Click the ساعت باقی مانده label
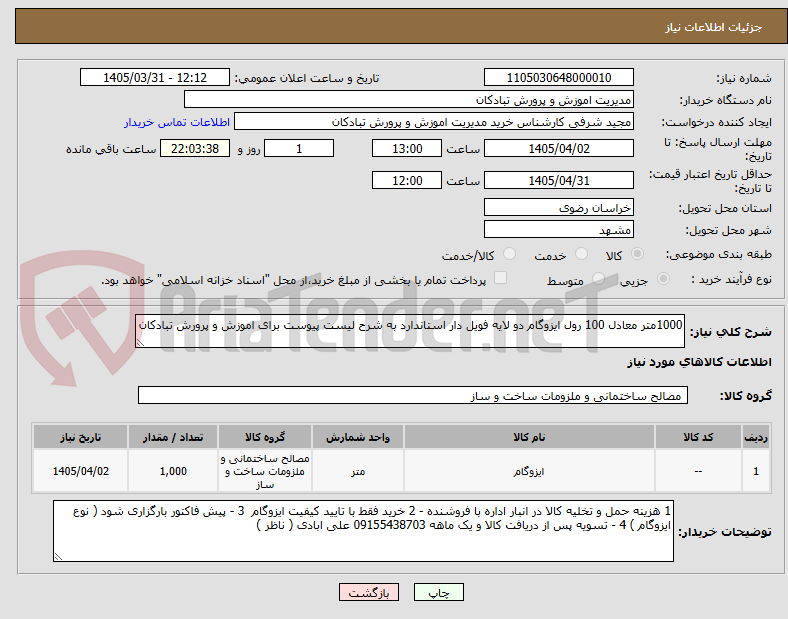 [111, 149]
